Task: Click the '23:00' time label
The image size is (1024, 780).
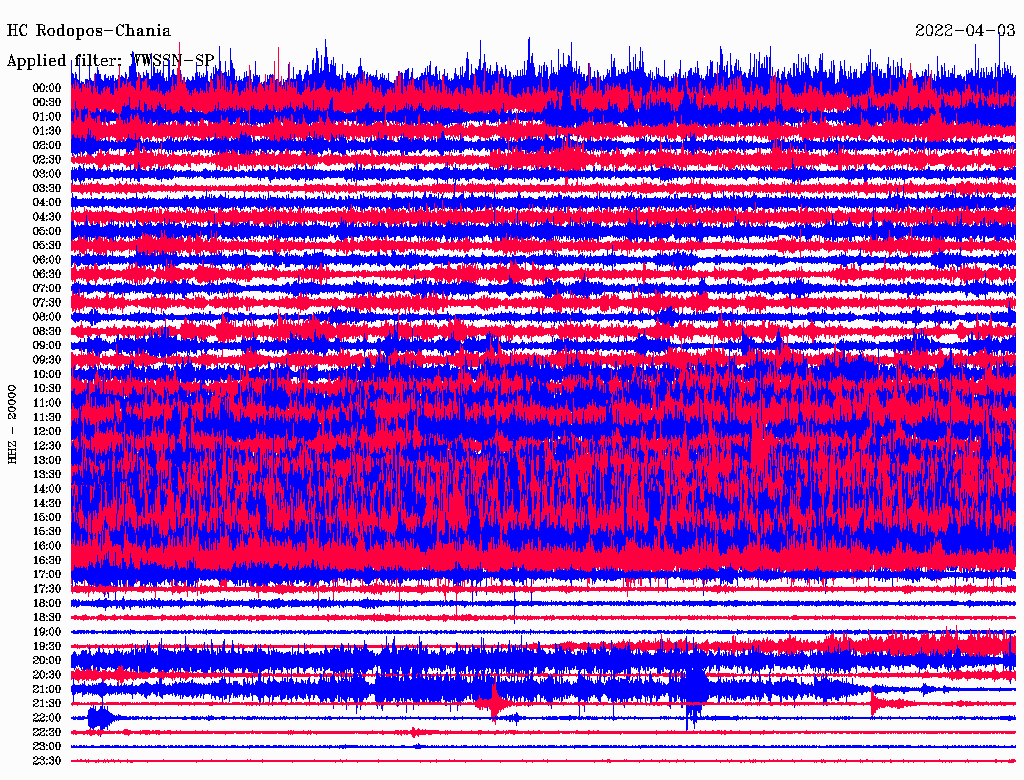Action: coord(47,747)
